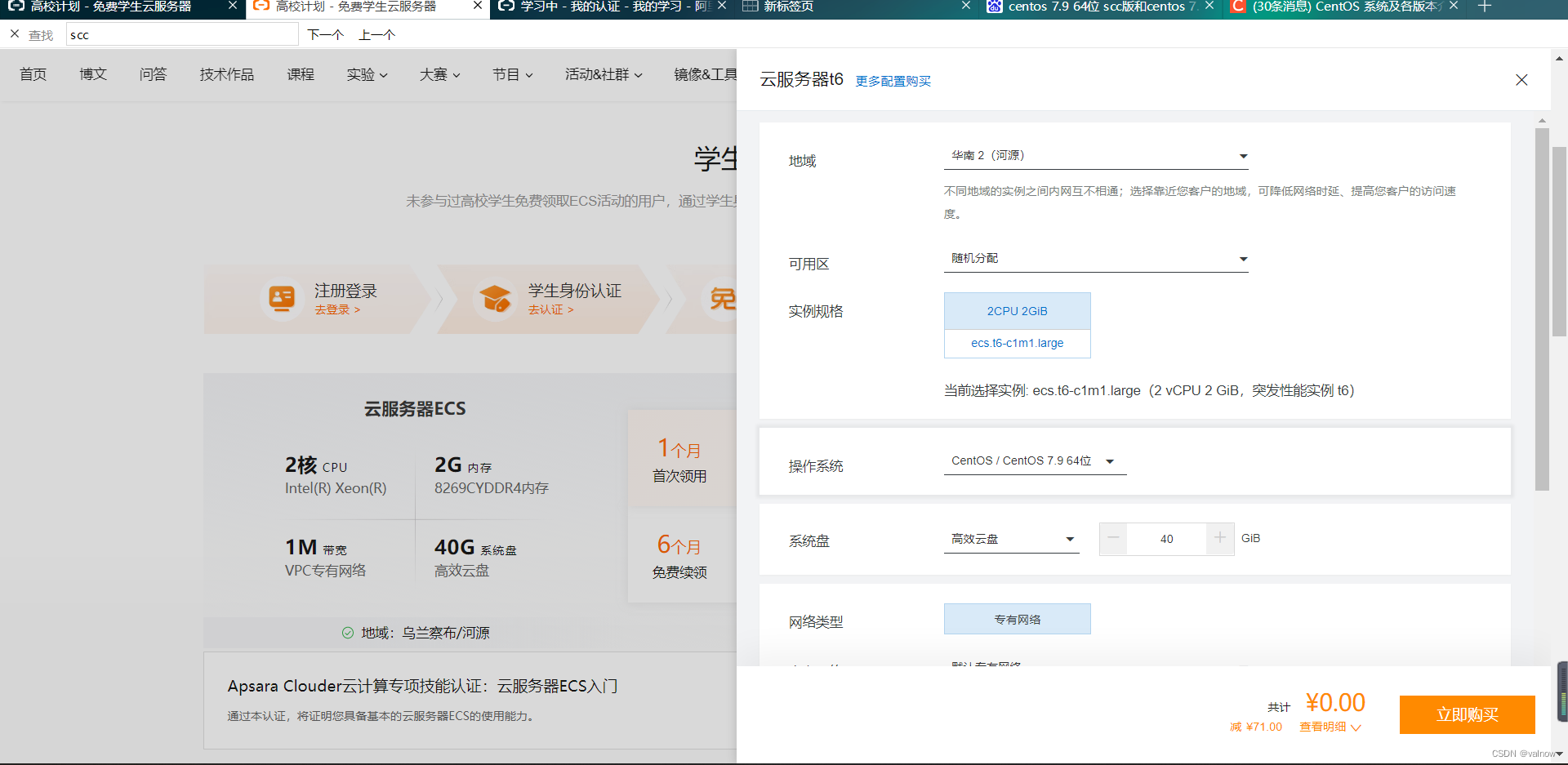Open the 操作系统 CentOS version dropdown
1568x765 pixels.
(1034, 461)
